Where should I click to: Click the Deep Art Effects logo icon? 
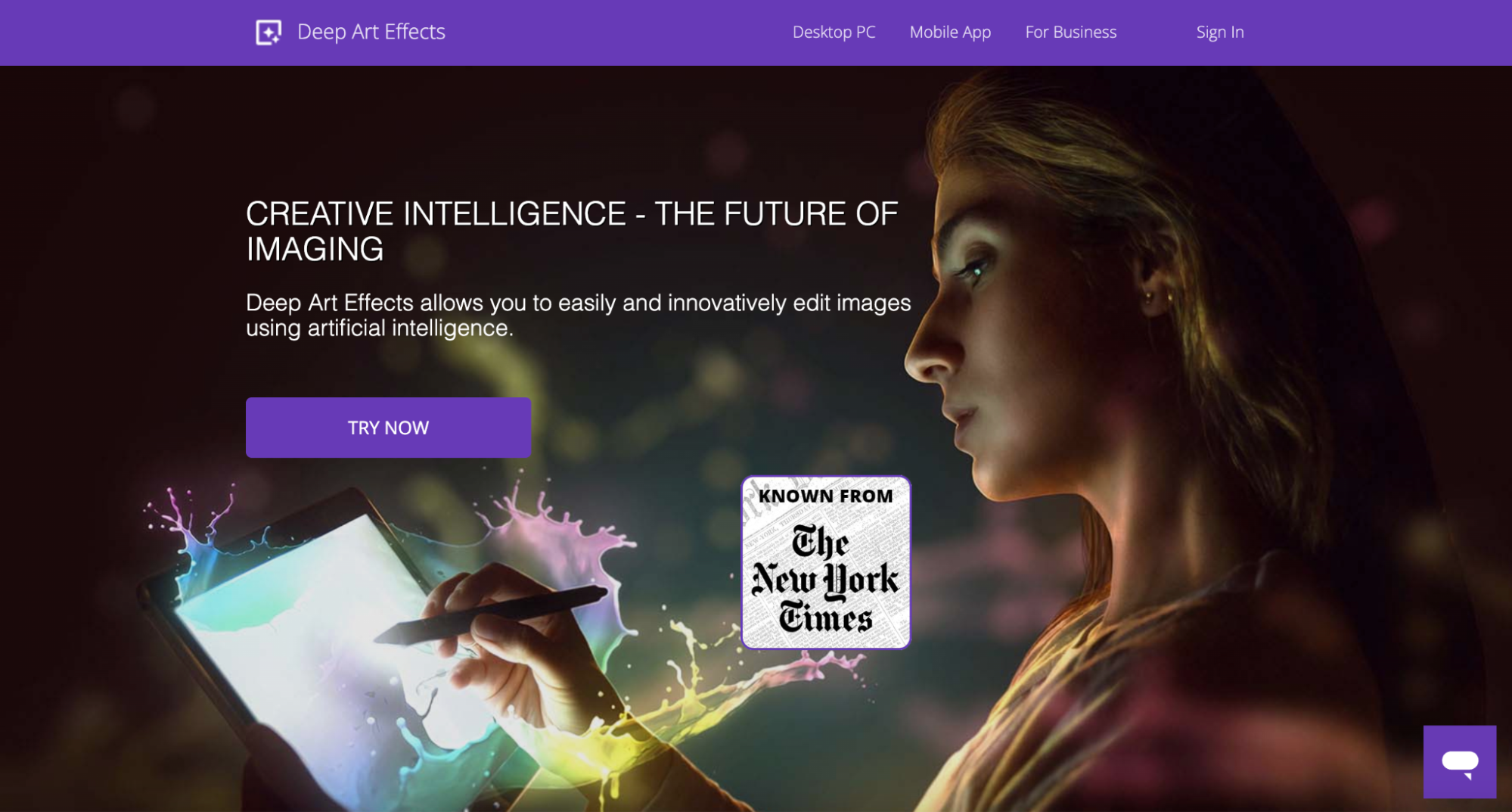point(269,33)
